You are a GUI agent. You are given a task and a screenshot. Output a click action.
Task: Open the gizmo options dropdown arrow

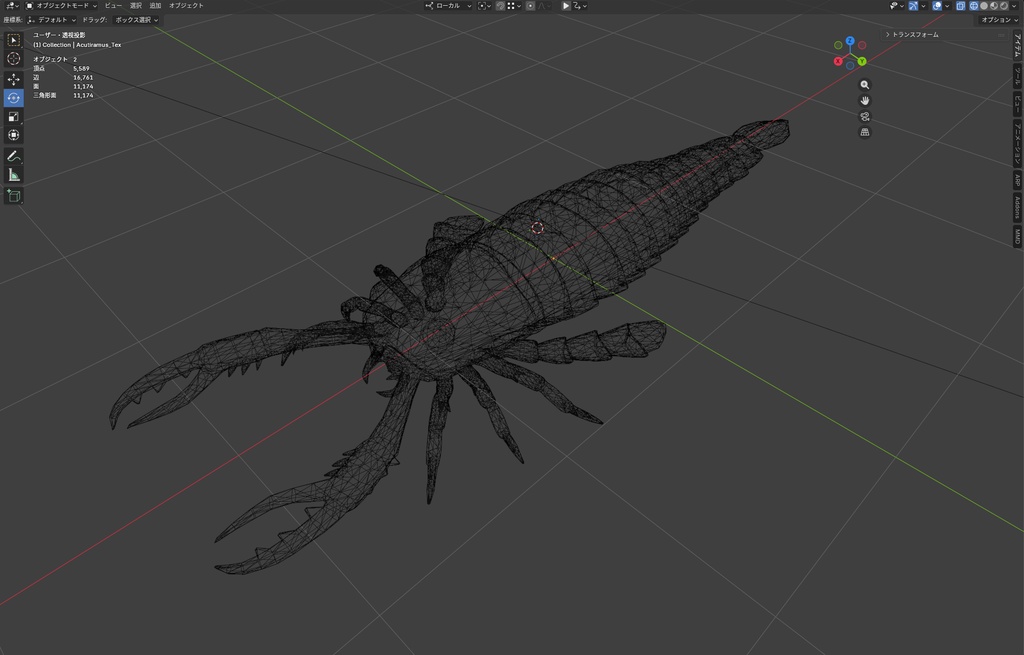pyautogui.click(x=923, y=6)
